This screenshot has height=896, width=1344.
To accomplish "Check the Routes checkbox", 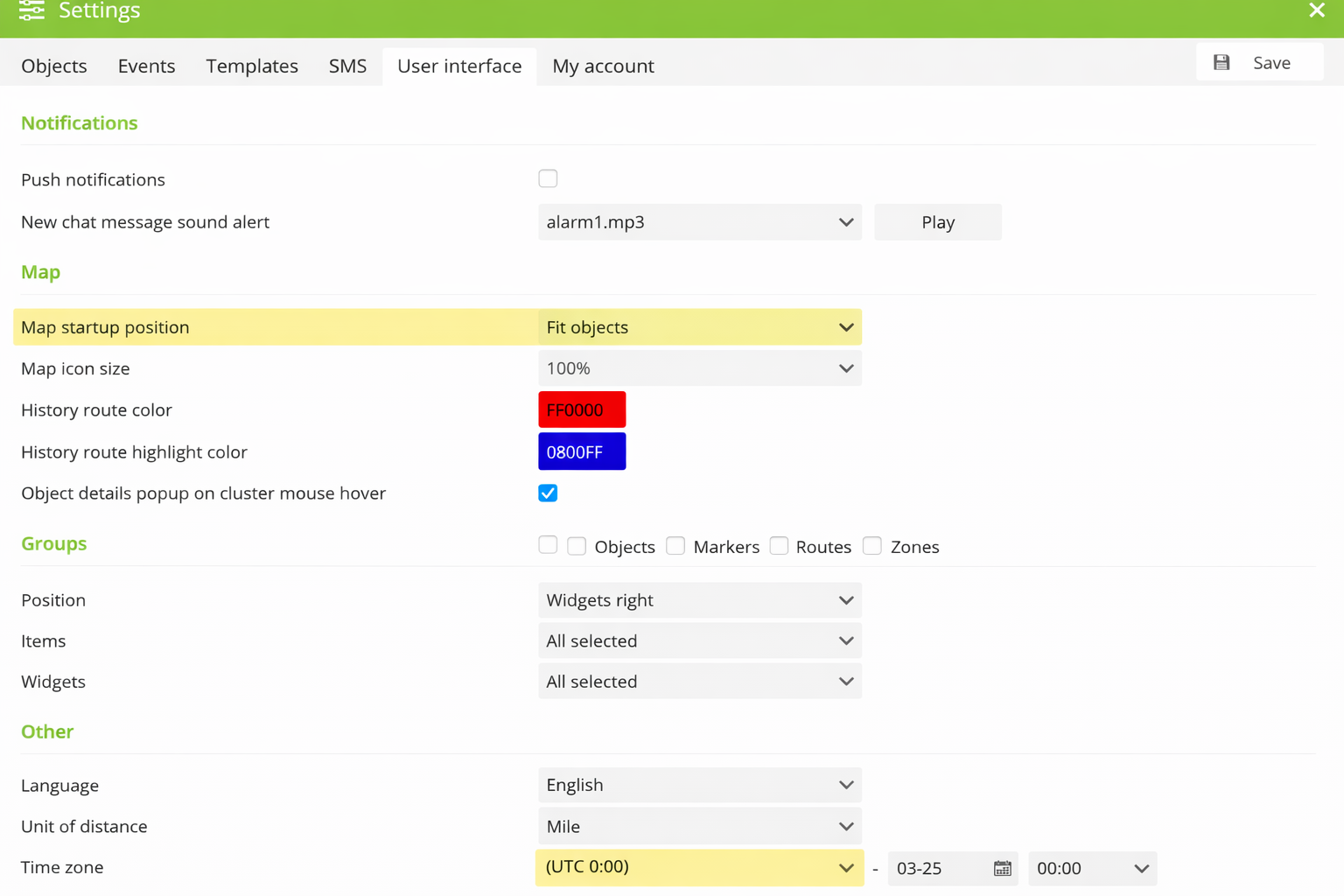I will (779, 545).
